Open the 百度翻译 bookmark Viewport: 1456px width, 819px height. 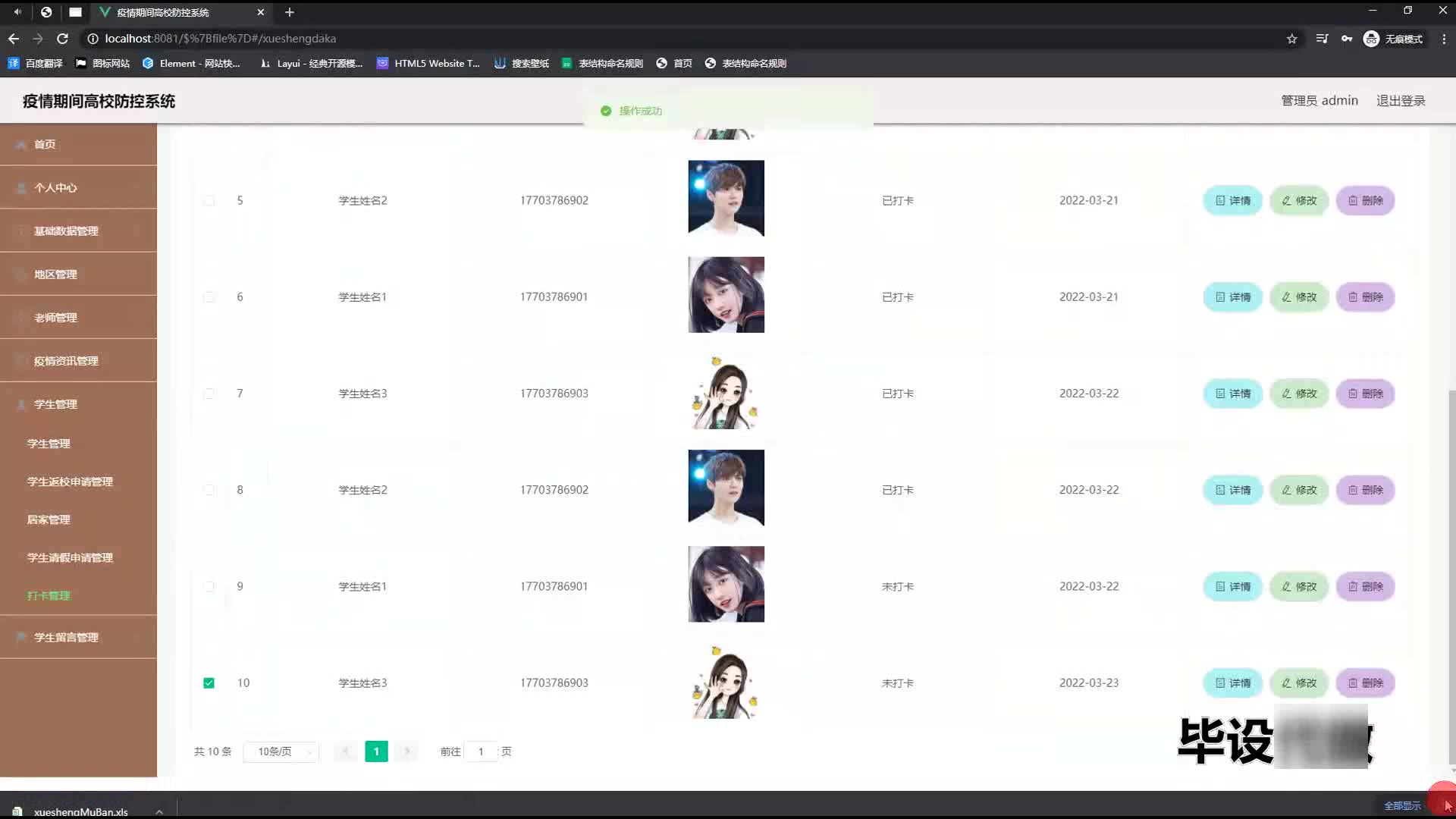coord(36,64)
